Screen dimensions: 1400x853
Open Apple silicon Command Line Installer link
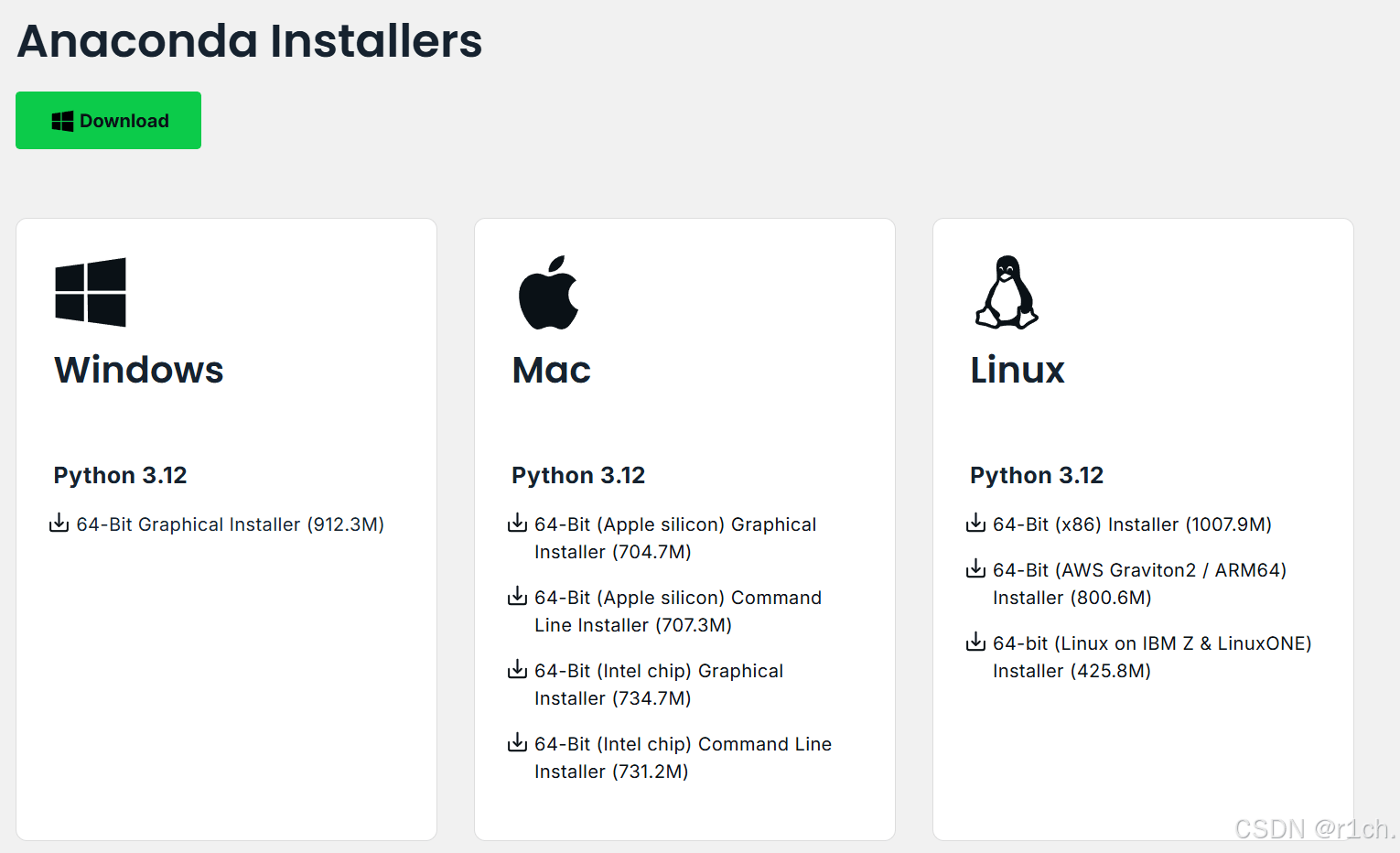pyautogui.click(x=678, y=611)
